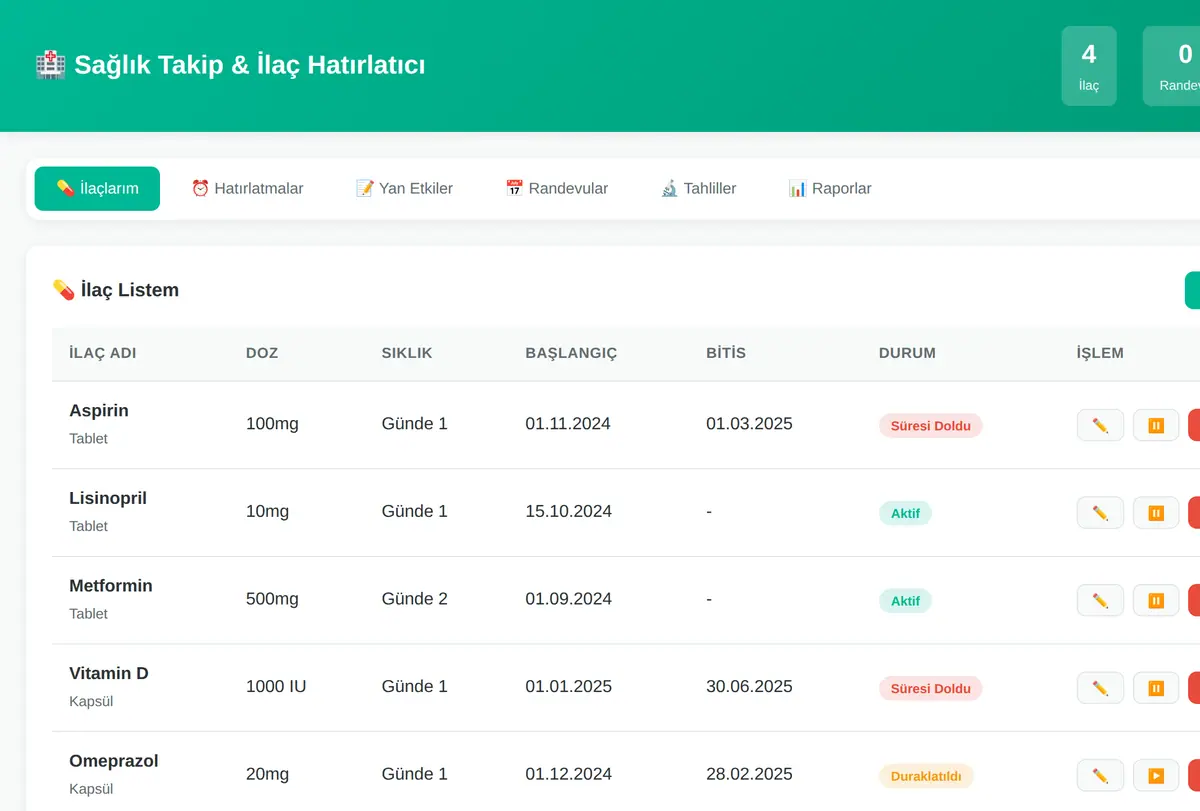Click the Süresi Doldu badge for Vitamin D
The width and height of the screenshot is (1200, 811).
point(931,688)
